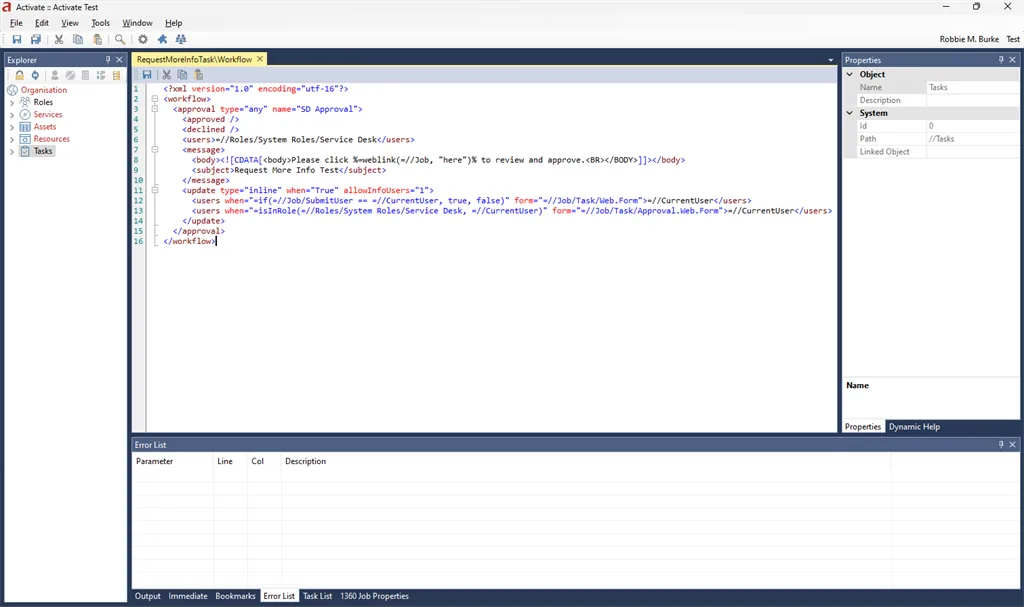1024x607 pixels.
Task: Collapse the System section in Properties
Action: 850,113
